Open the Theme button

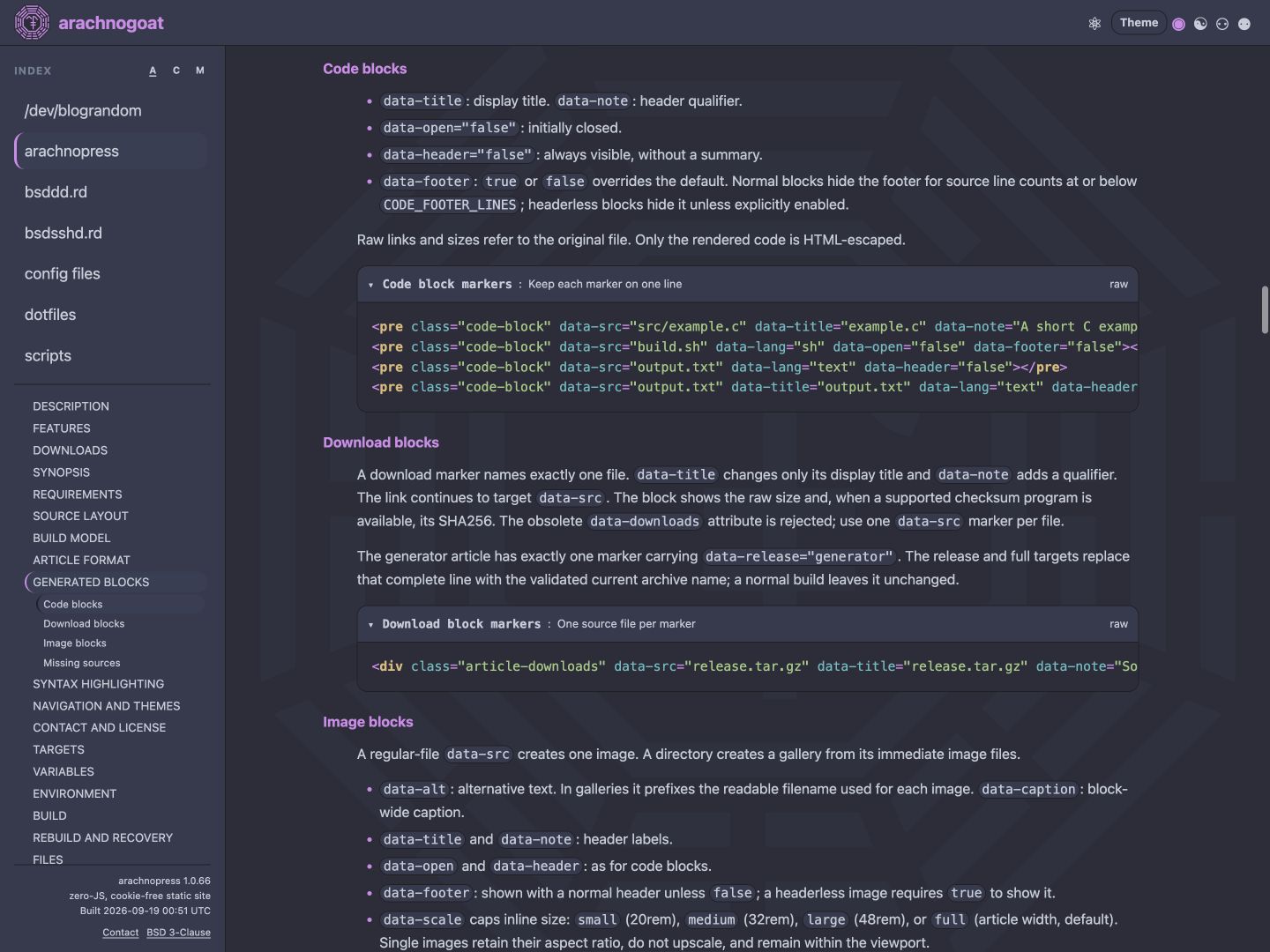click(1139, 23)
